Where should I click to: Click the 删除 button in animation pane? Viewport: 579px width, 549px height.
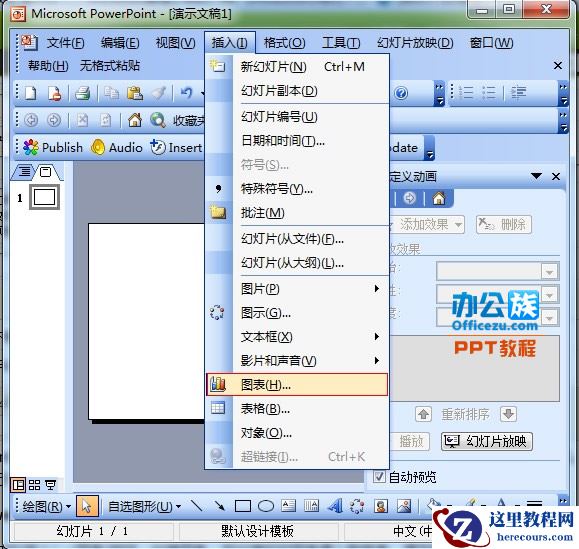[x=504, y=224]
